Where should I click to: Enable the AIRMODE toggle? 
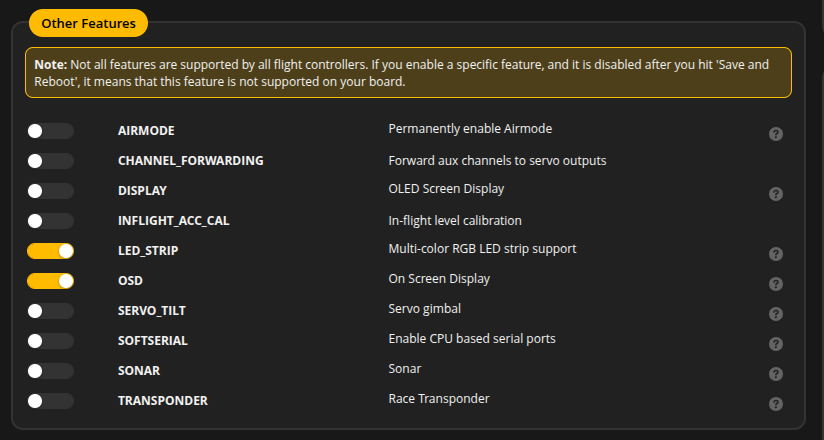pos(50,131)
